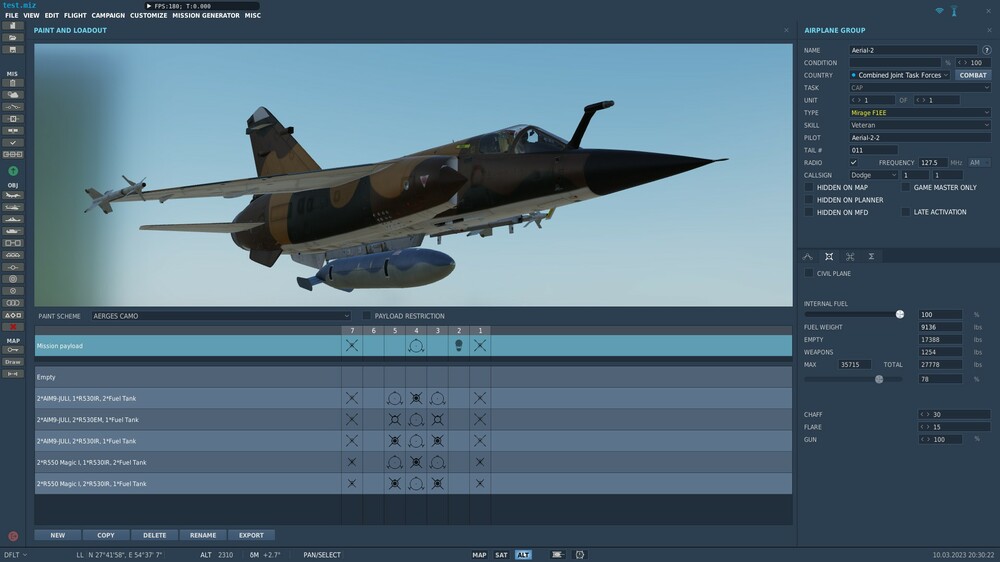Select the summary sigma tab icon
This screenshot has height=562, width=1000.
pyautogui.click(x=871, y=257)
